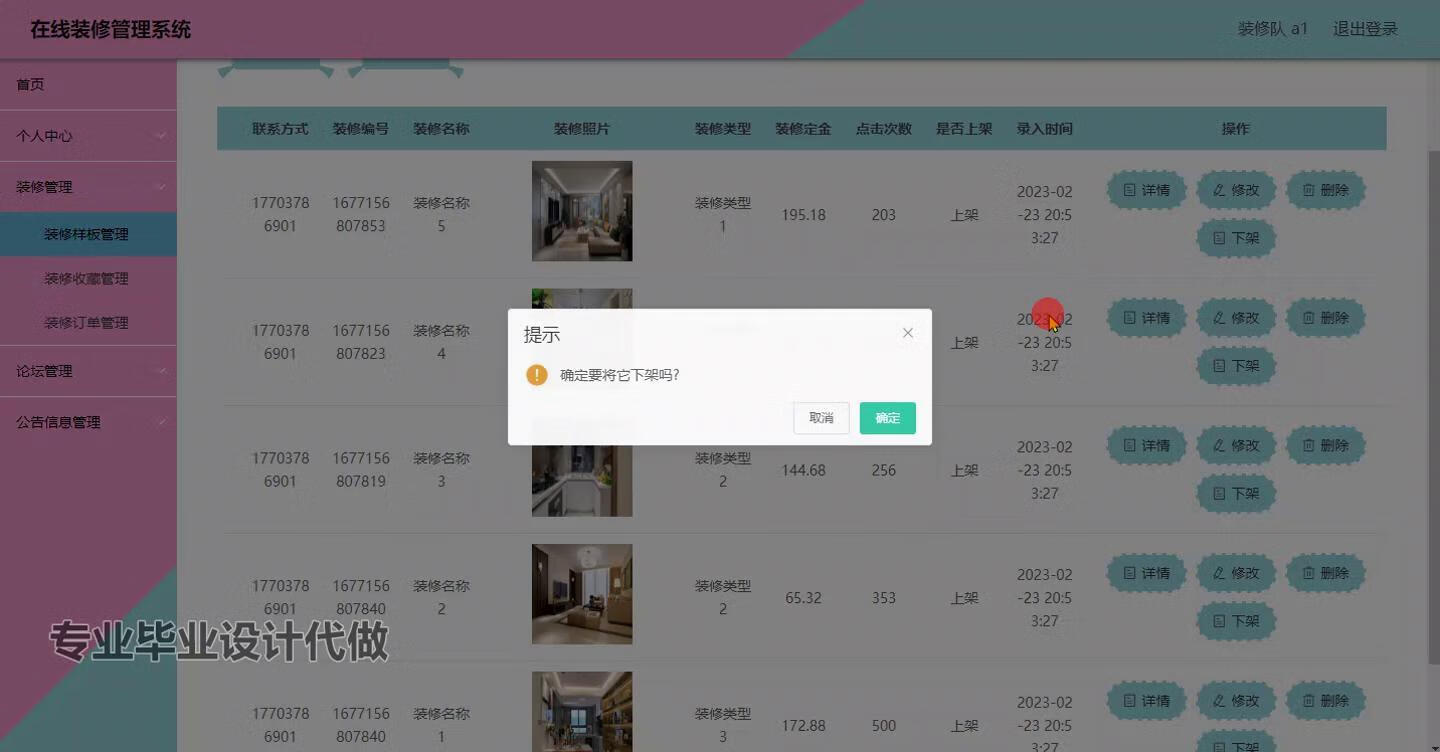Click 修改 for 装修名称5 row
The height and width of the screenshot is (752, 1440).
point(1236,190)
